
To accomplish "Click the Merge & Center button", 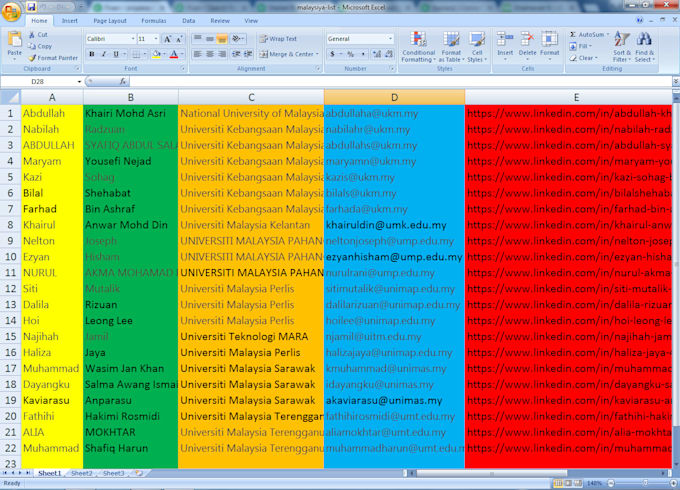I will tap(284, 54).
